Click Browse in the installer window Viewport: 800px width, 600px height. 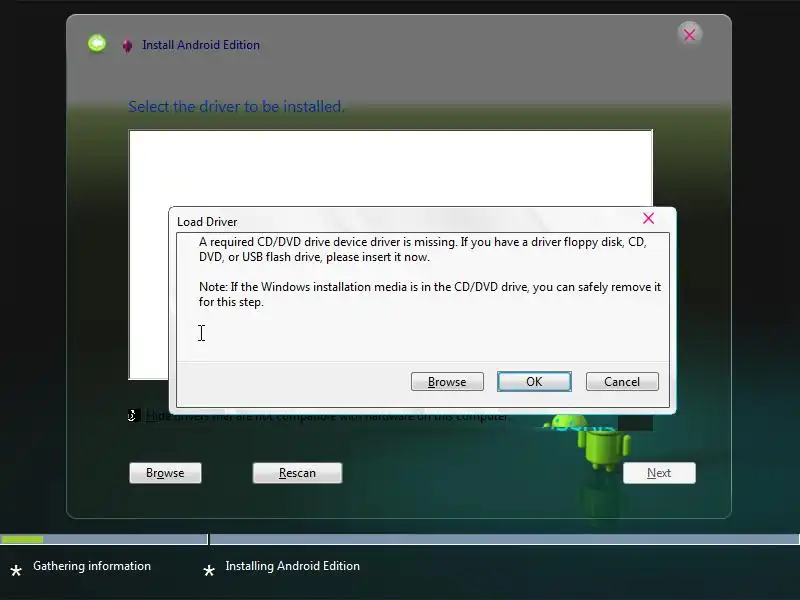[x=165, y=473]
